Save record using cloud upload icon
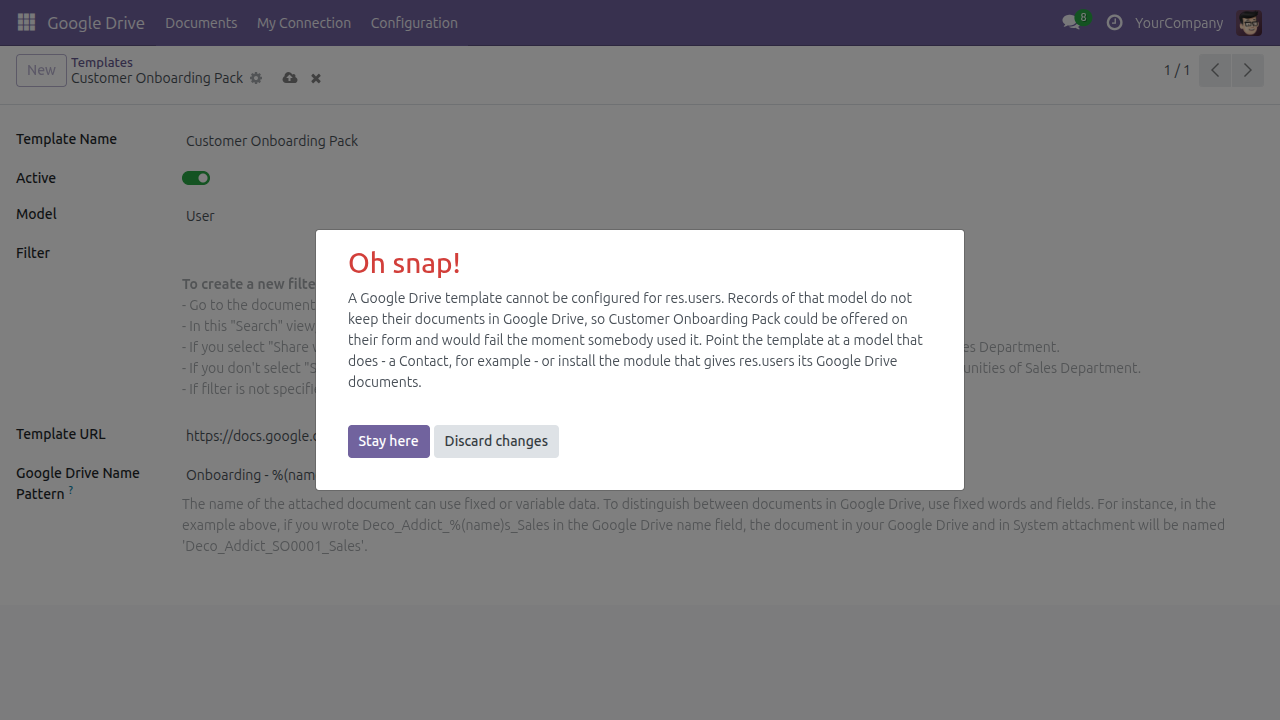This screenshot has height=720, width=1280. (x=290, y=78)
